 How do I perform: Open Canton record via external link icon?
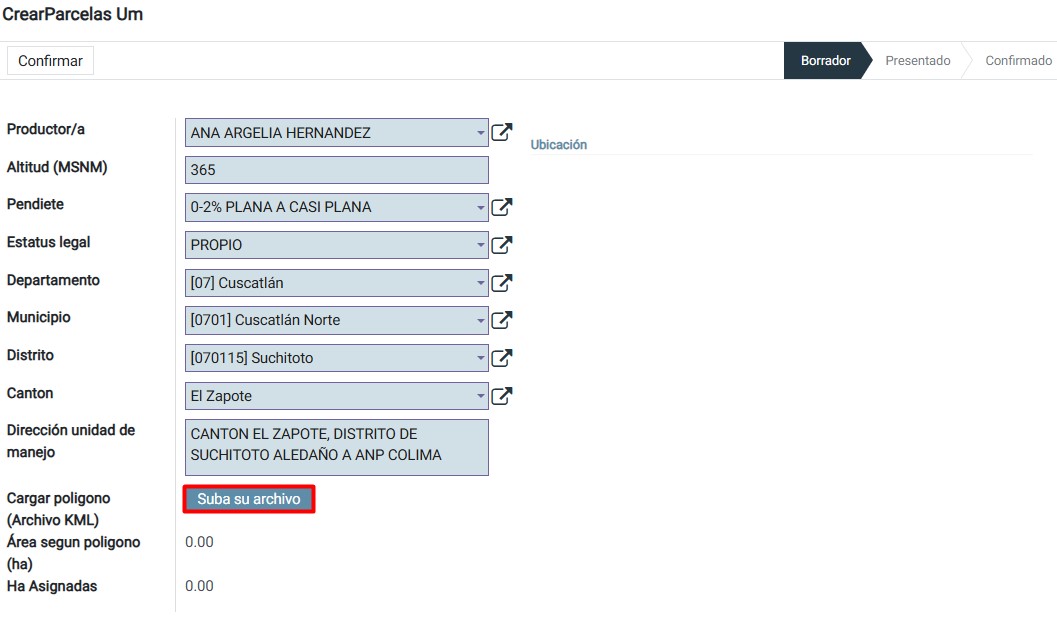tap(502, 396)
